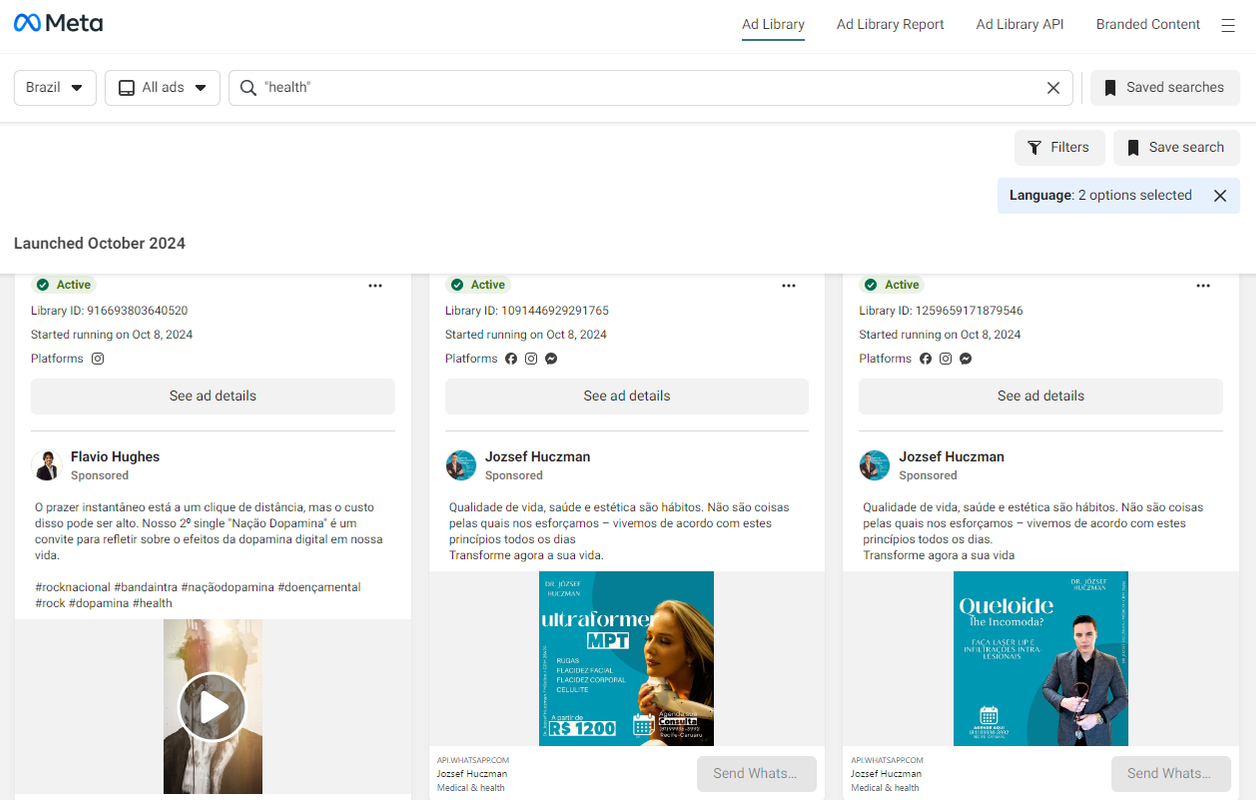
Task: Click the Save search button
Action: (1176, 148)
